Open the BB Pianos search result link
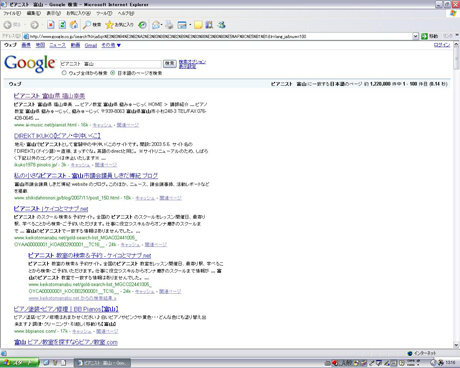460x368 pixels. [66, 309]
